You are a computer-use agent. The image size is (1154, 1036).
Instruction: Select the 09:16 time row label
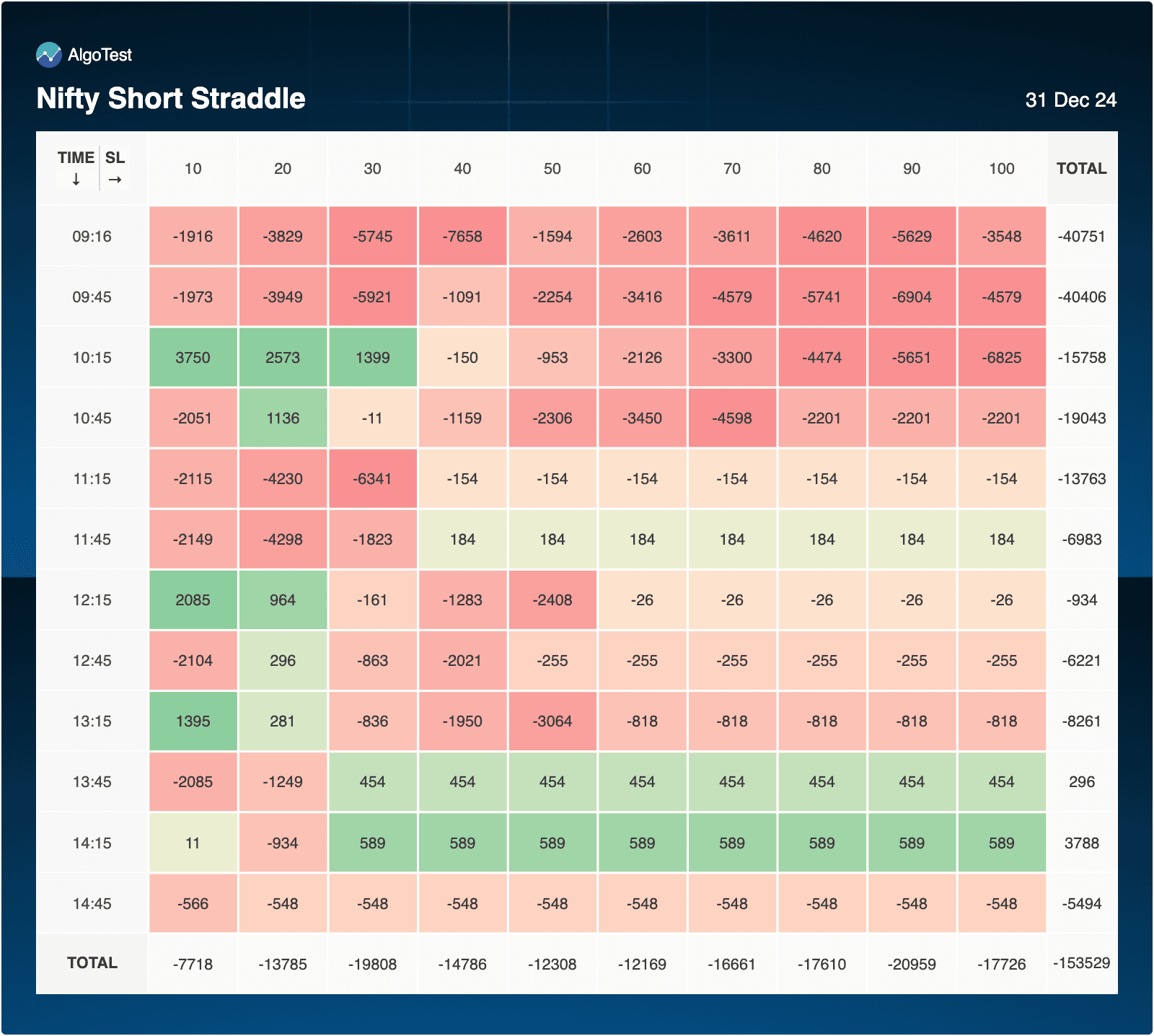(x=92, y=237)
